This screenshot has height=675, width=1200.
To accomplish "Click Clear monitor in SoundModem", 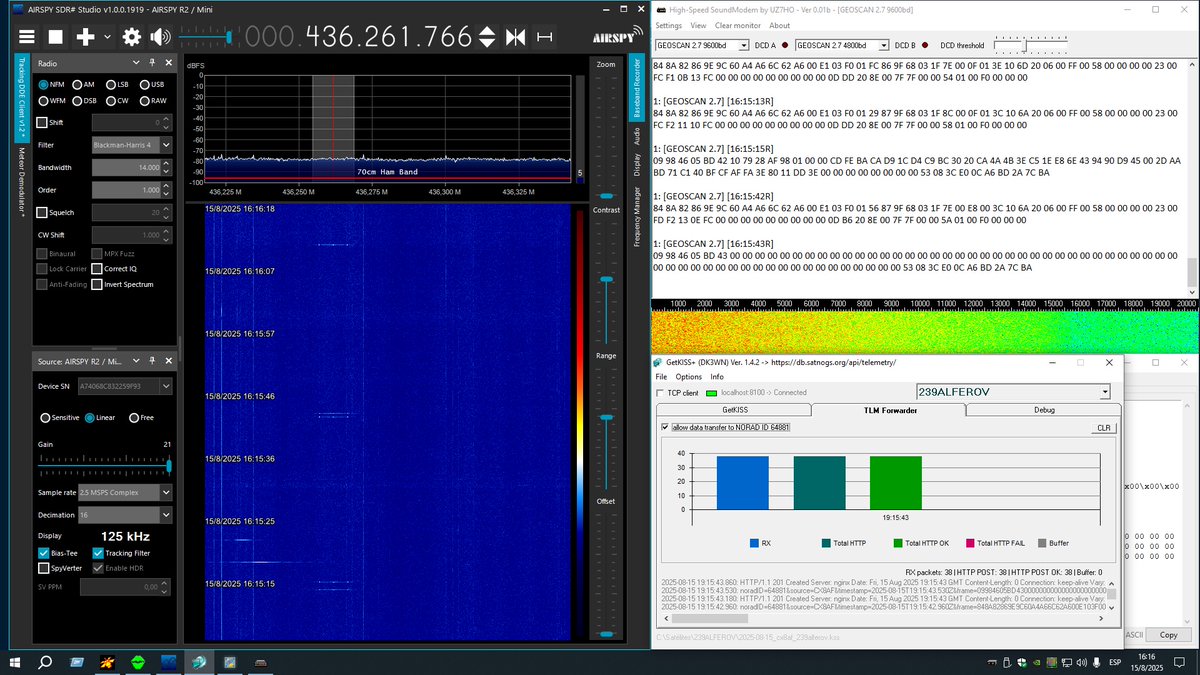I will point(738,25).
